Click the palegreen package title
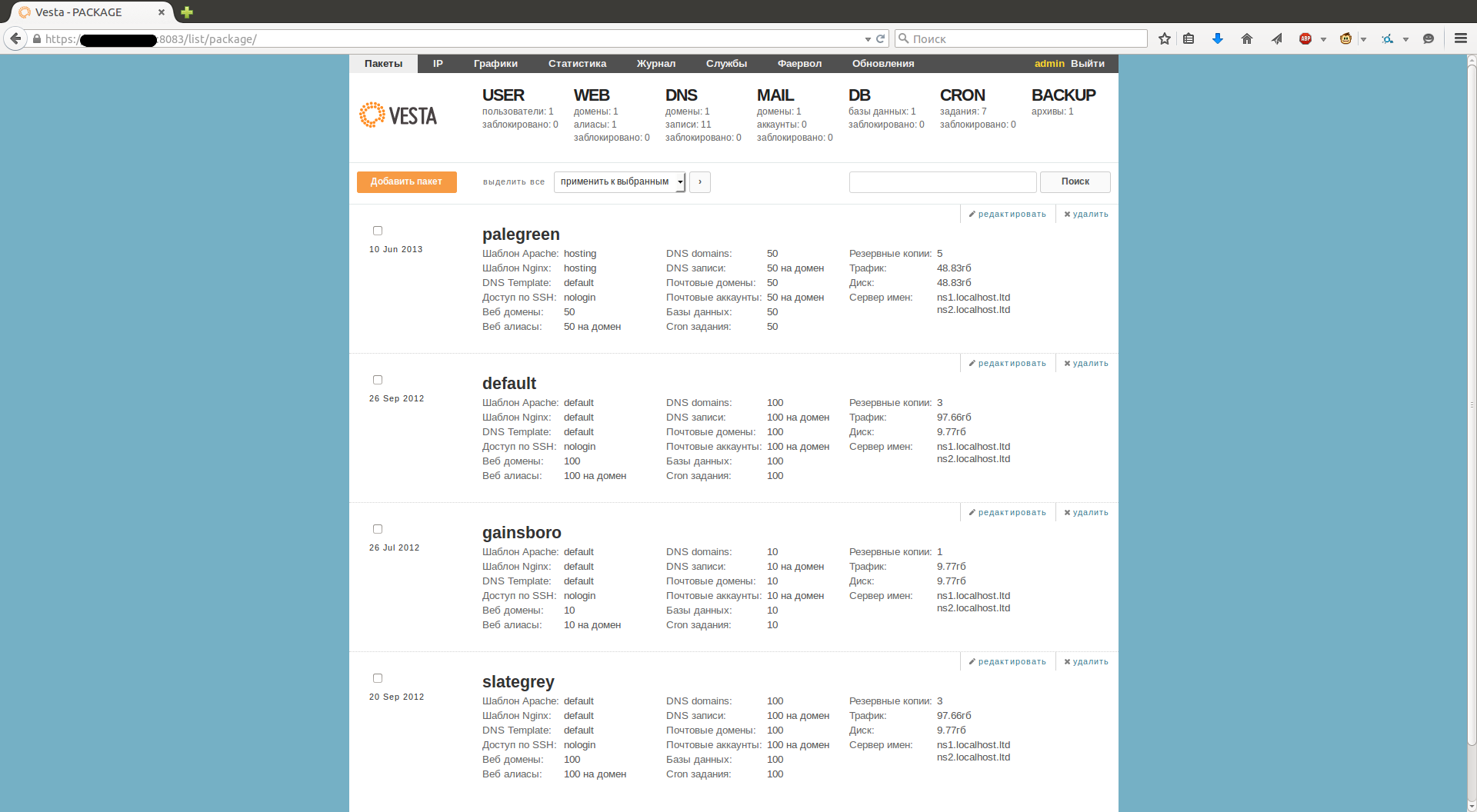 point(521,235)
